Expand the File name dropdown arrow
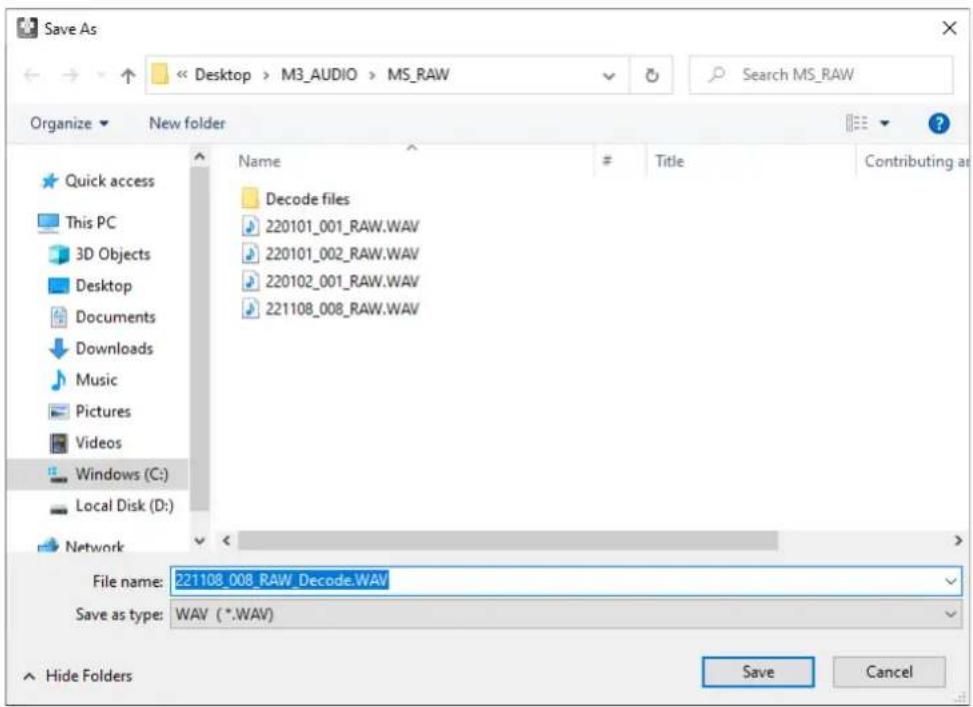 point(951,582)
